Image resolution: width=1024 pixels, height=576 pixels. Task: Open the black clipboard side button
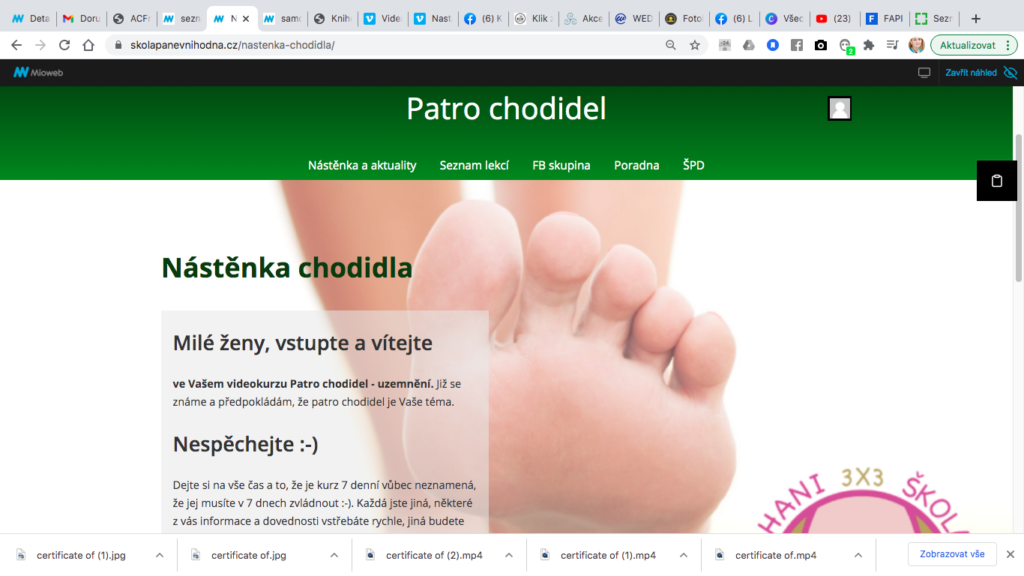click(x=997, y=181)
